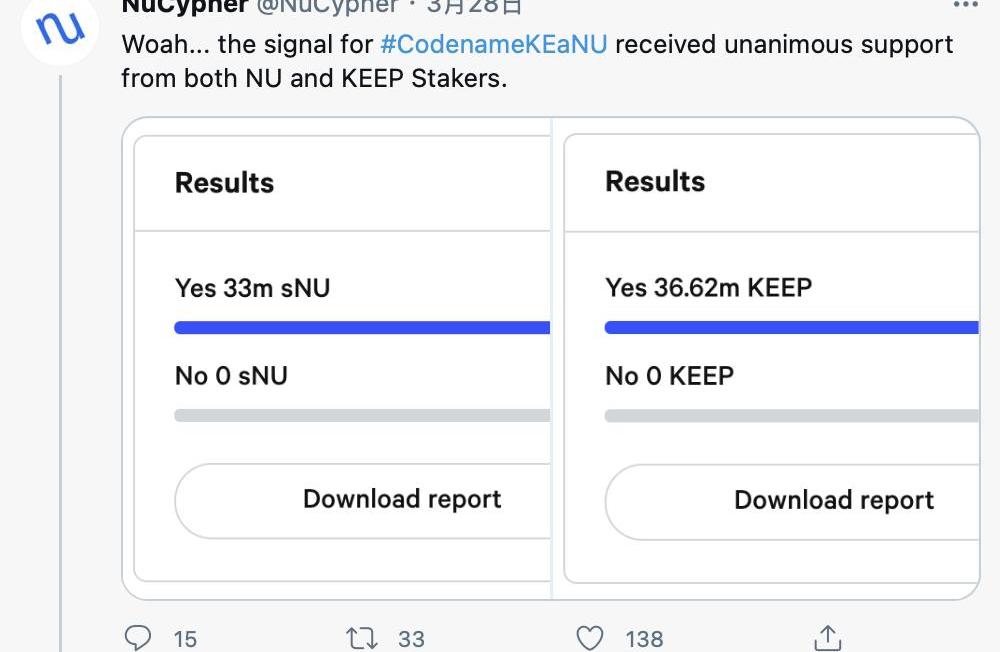Click the NuCypher profile avatar
This screenshot has width=1000, height=652.
click(59, 29)
